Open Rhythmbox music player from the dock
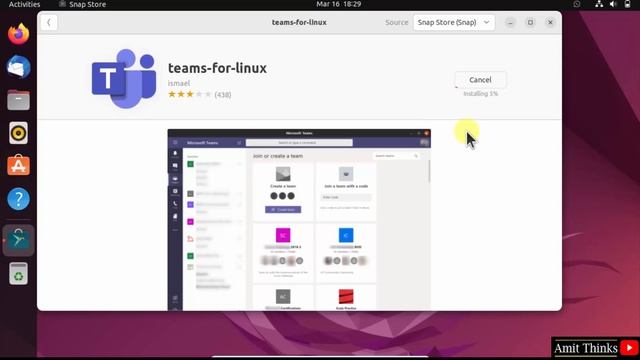 (x=18, y=133)
